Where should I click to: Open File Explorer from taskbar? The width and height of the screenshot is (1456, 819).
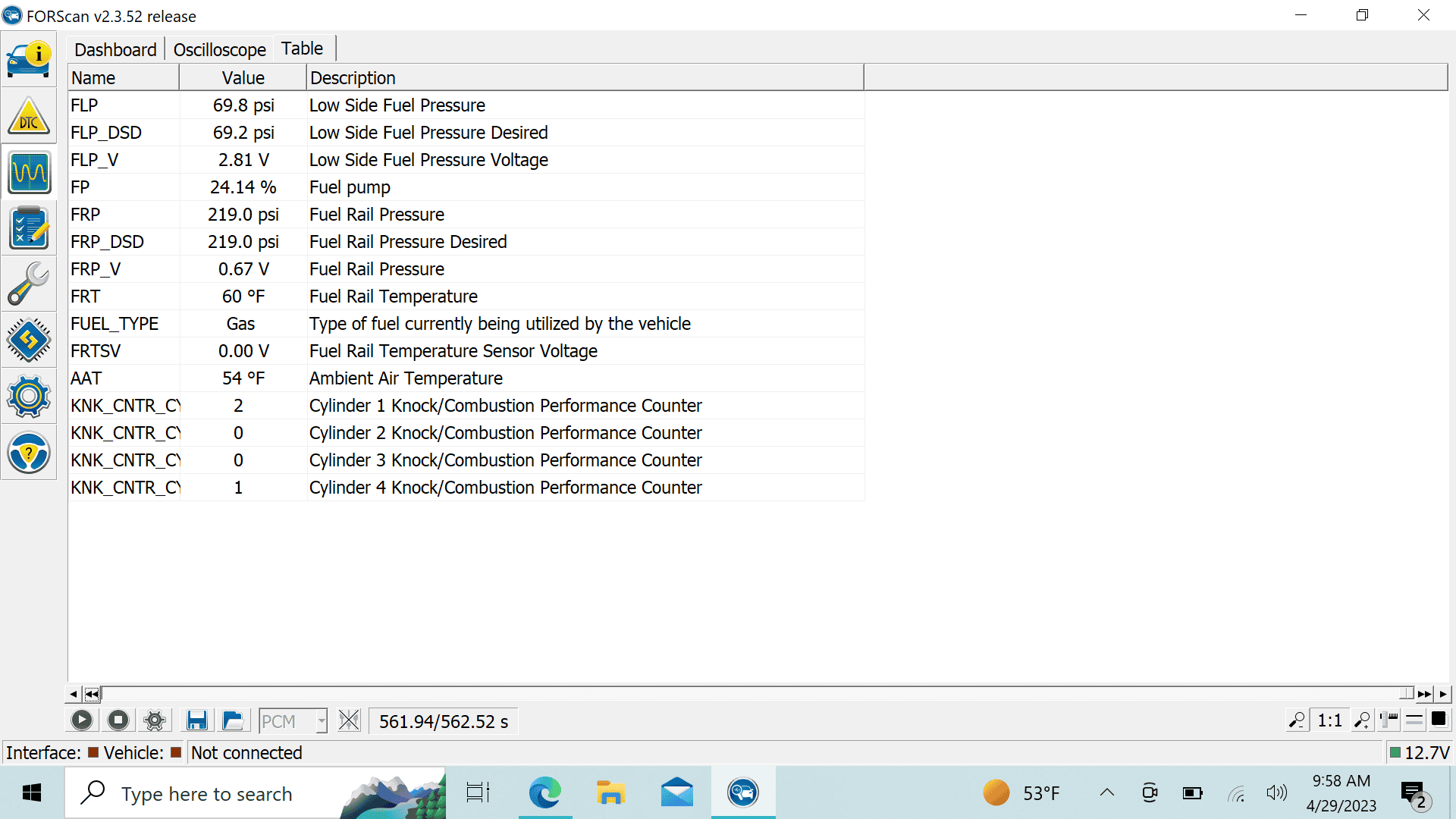pos(610,793)
